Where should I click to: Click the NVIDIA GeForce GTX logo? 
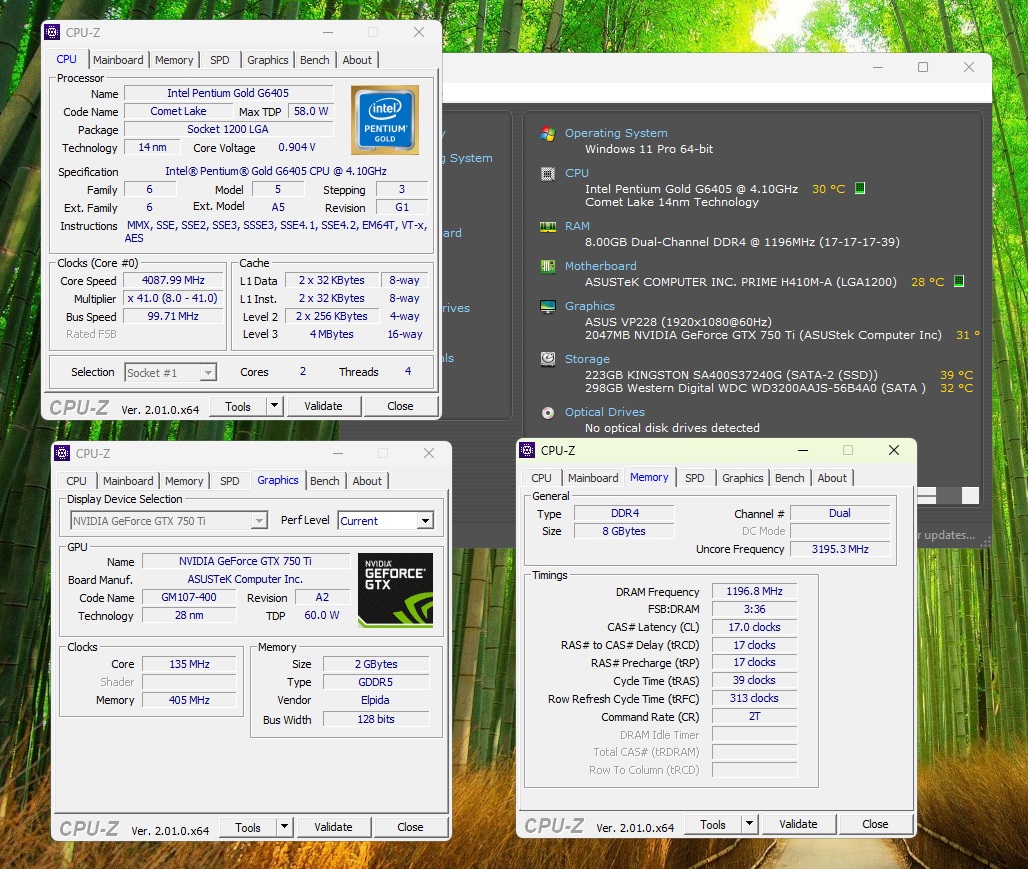pos(395,590)
